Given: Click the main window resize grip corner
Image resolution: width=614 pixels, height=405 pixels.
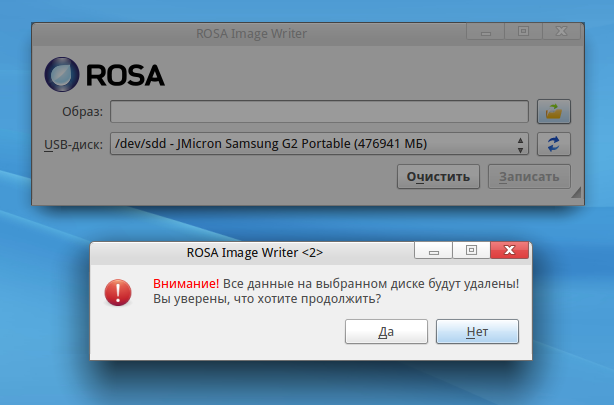Looking at the screenshot, I should click(x=576, y=193).
